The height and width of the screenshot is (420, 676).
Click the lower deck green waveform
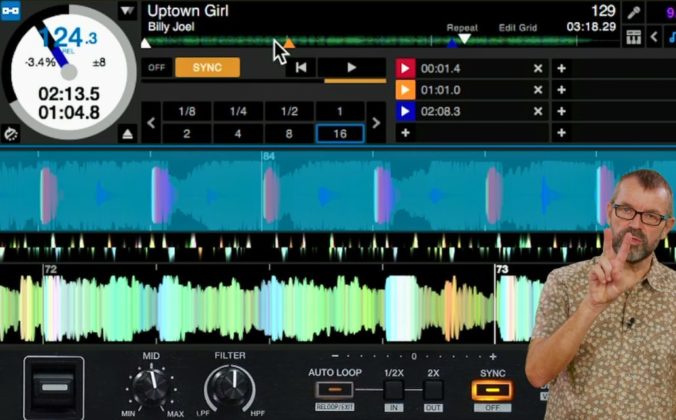[267, 304]
